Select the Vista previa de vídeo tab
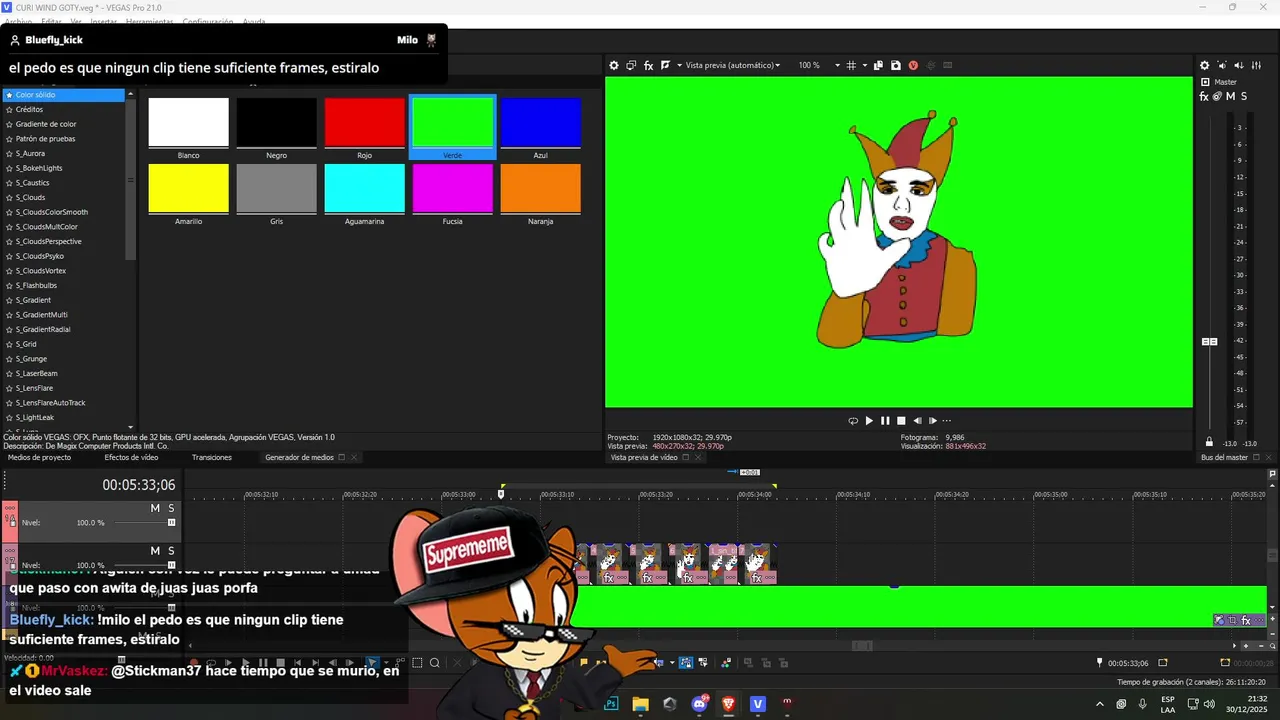Screen dimensions: 1280x720 tap(644, 457)
